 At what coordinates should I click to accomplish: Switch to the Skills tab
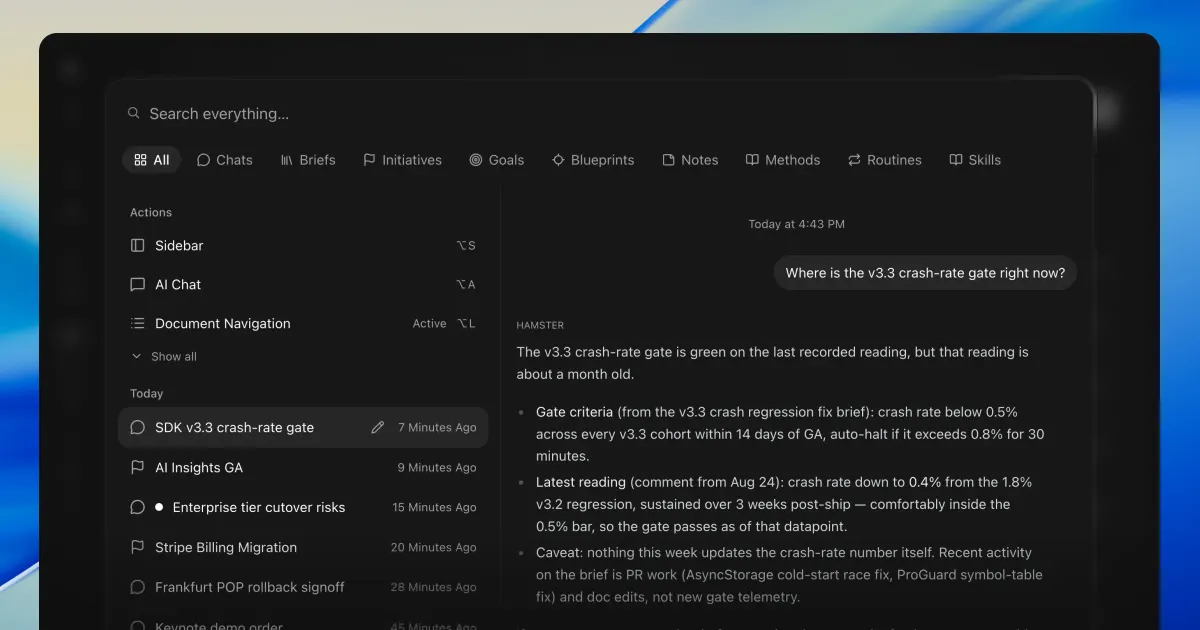pos(975,160)
